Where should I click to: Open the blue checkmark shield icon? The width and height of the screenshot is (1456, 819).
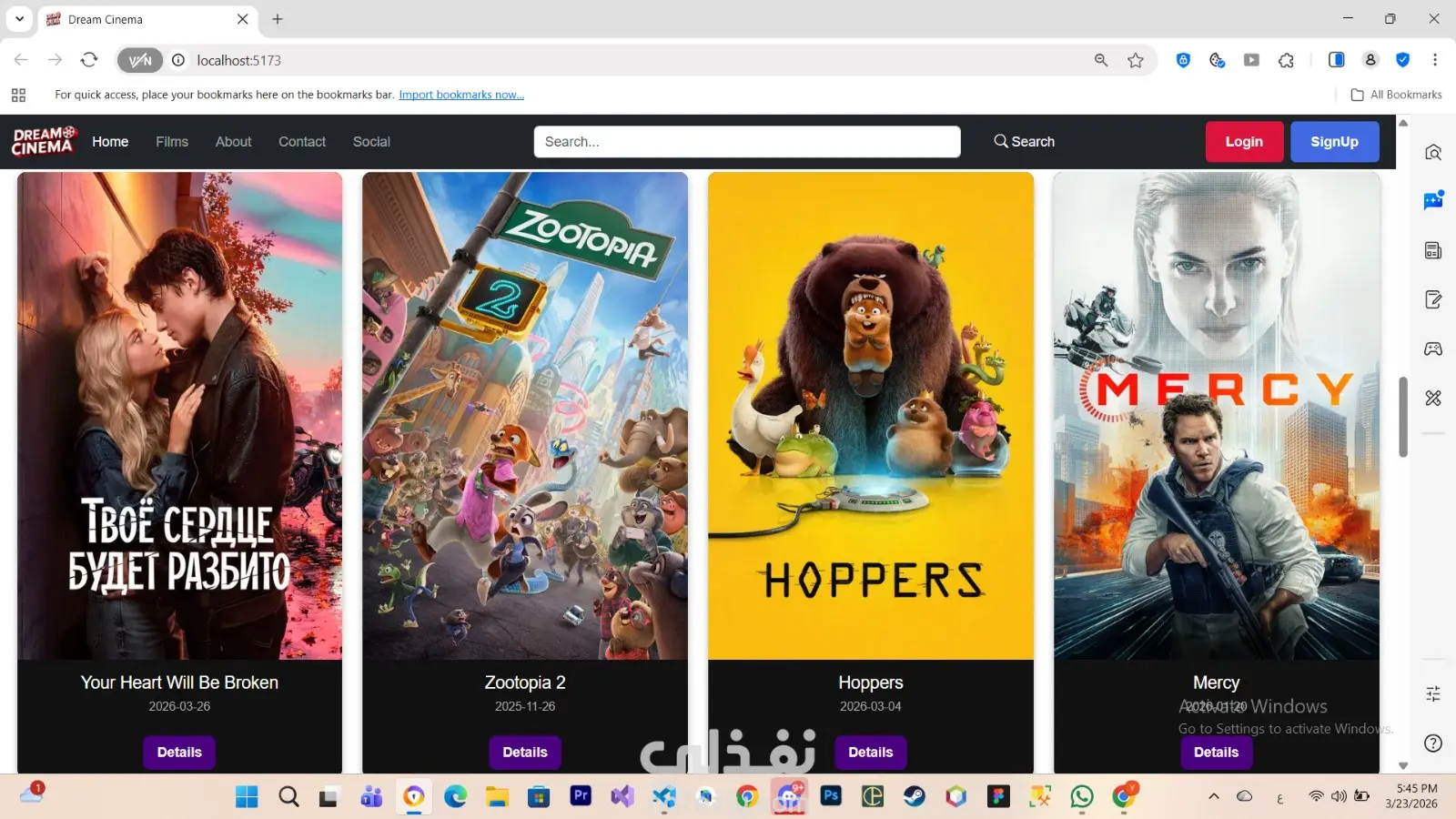[x=1403, y=60]
